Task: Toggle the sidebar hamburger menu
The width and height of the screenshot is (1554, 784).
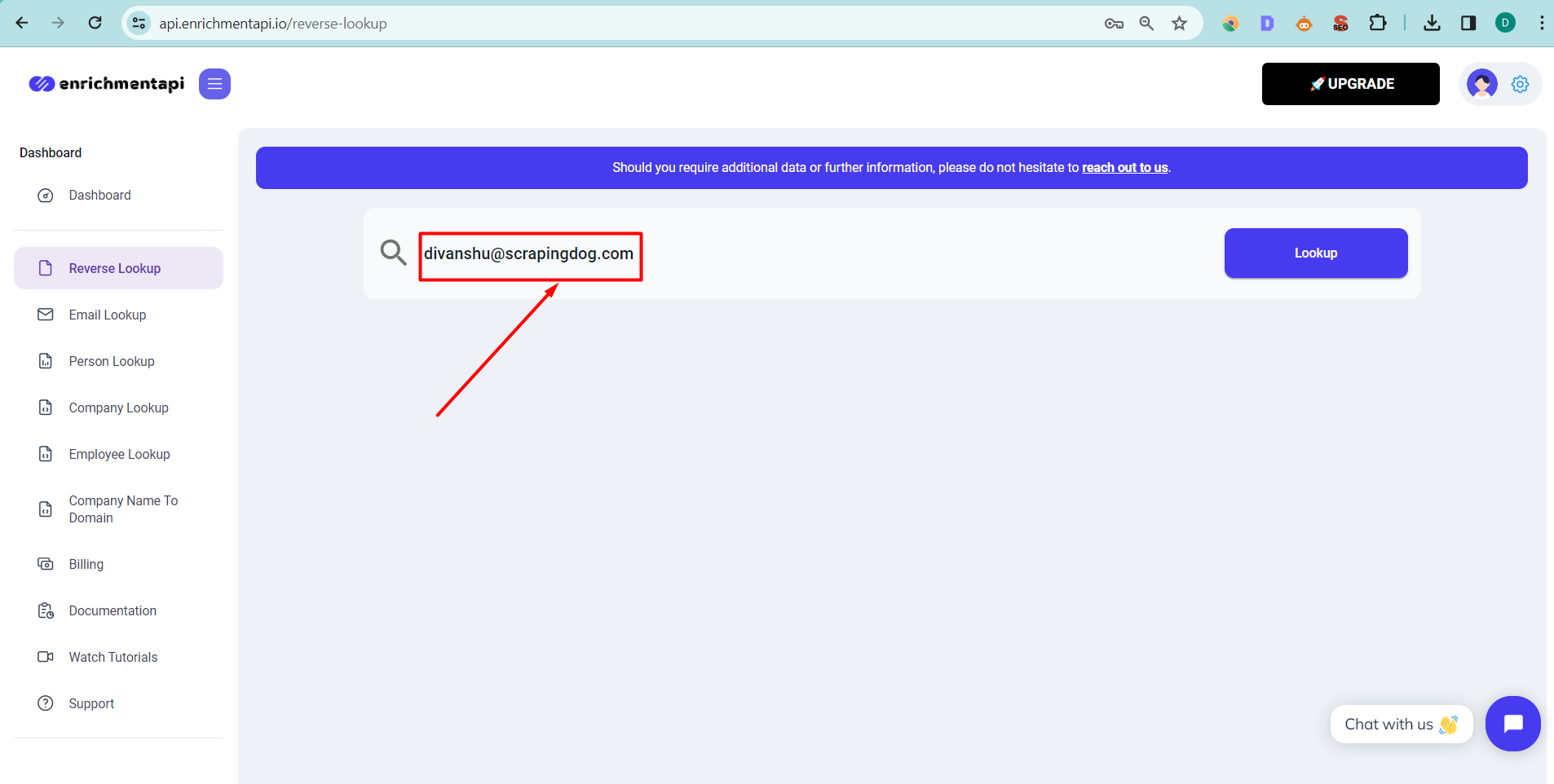Action: pyautogui.click(x=214, y=83)
